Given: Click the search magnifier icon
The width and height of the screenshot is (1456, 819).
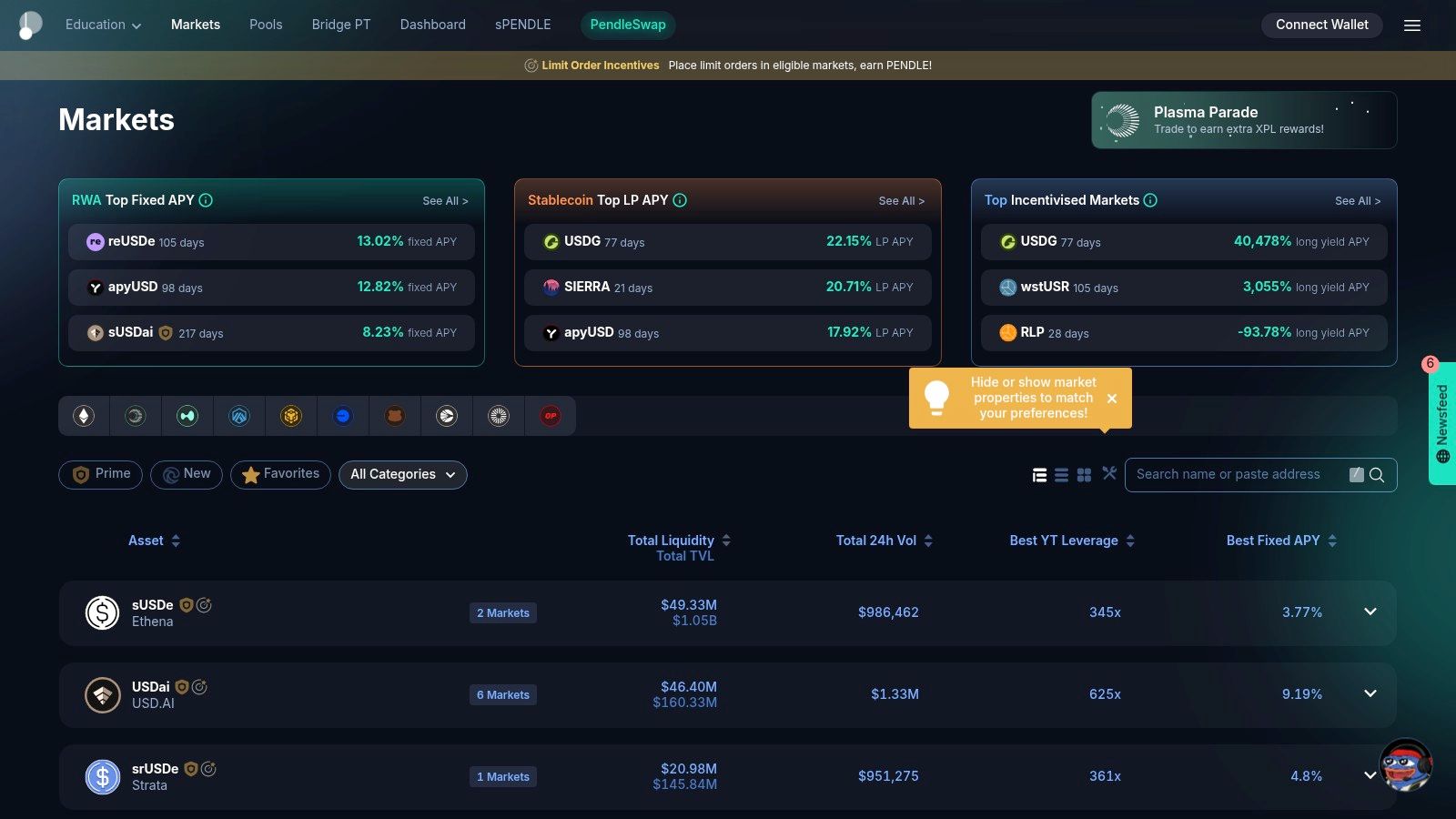Looking at the screenshot, I should click(x=1377, y=474).
